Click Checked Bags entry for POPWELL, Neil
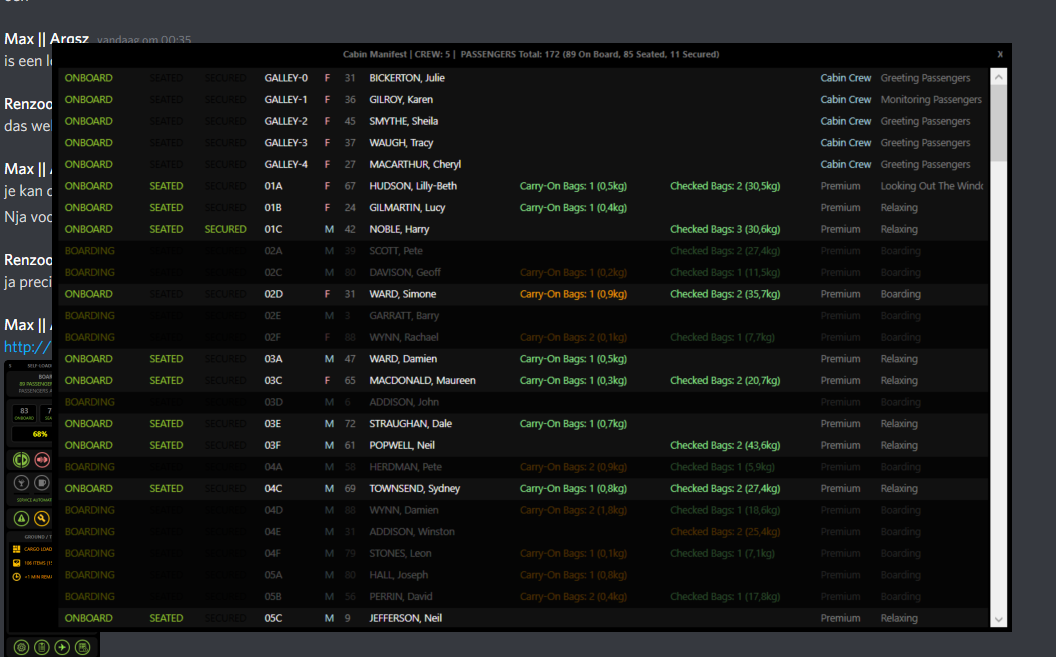 (725, 445)
